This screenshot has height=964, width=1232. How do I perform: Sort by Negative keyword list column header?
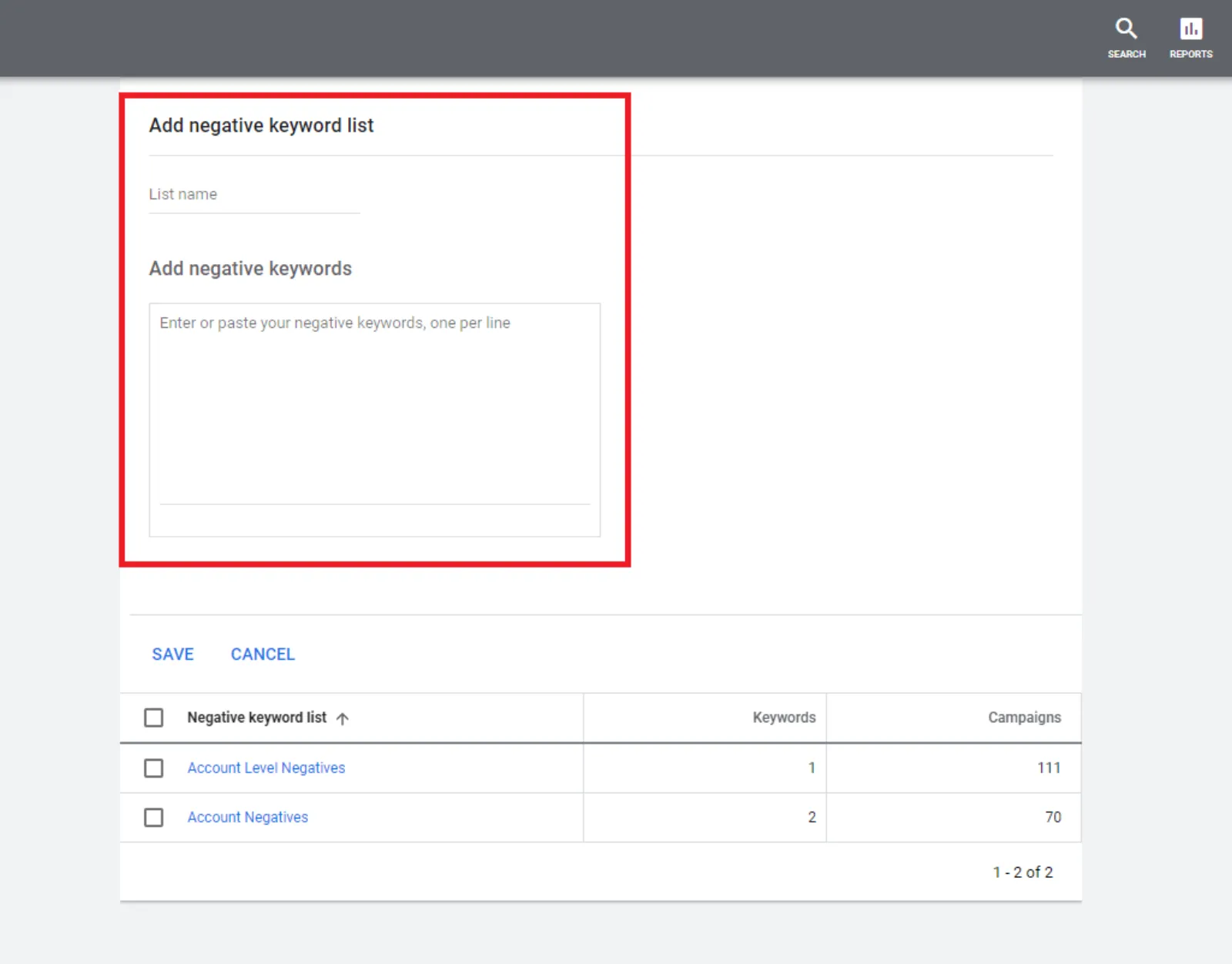[x=256, y=718]
